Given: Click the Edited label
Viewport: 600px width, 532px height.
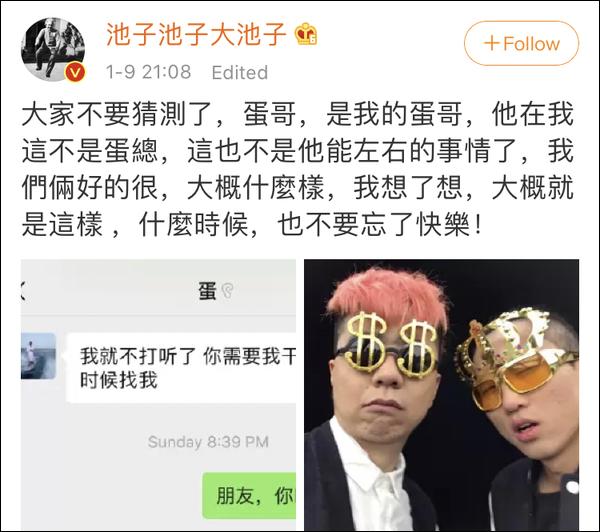Looking at the screenshot, I should pos(240,72).
